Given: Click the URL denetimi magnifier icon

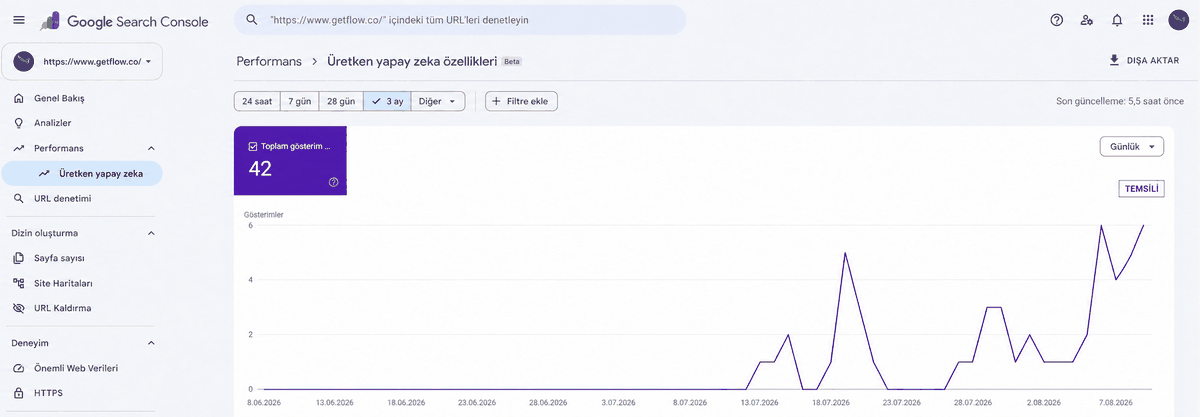Looking at the screenshot, I should click(19, 198).
